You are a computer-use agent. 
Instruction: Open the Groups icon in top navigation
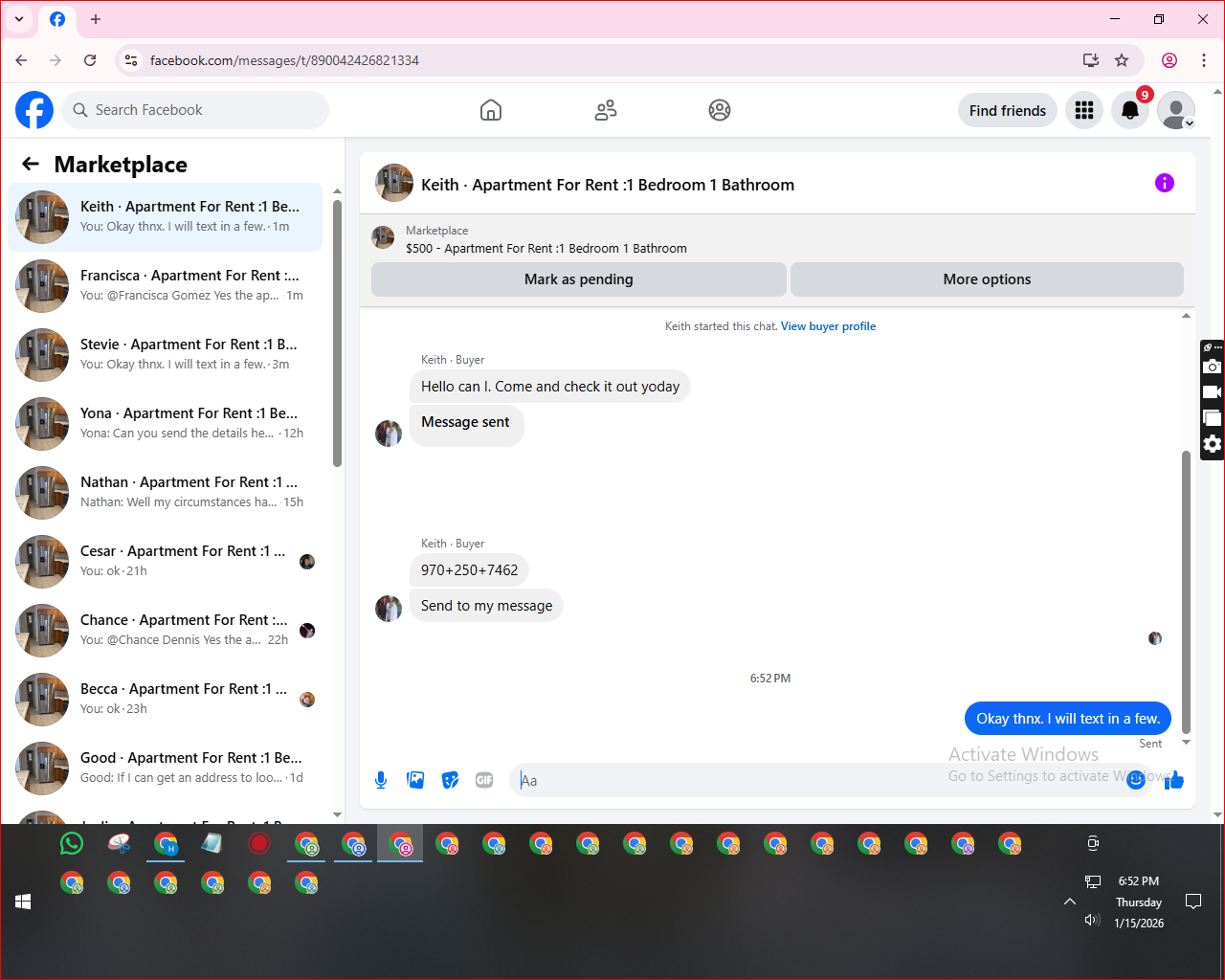click(x=720, y=110)
